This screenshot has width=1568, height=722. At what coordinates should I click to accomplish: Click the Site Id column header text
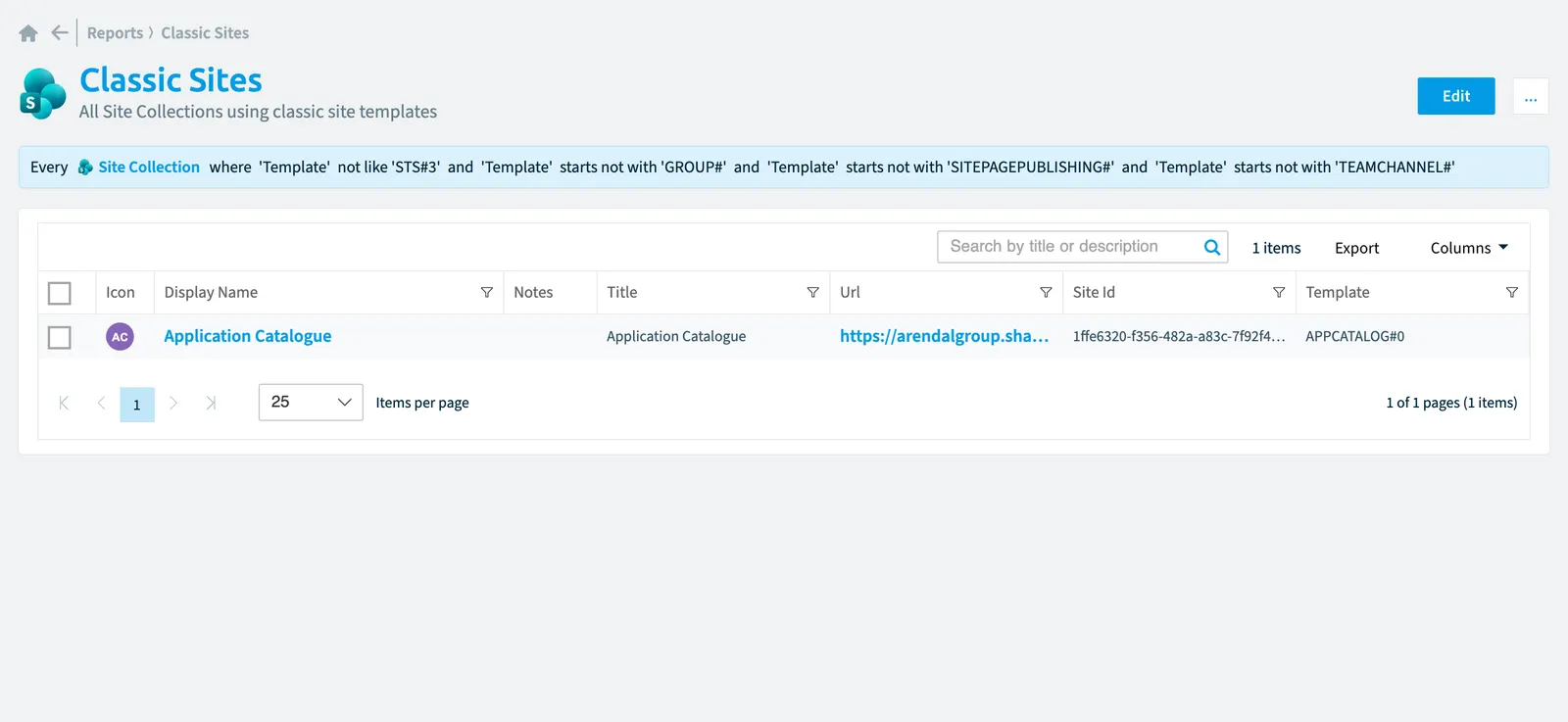pos(1094,292)
